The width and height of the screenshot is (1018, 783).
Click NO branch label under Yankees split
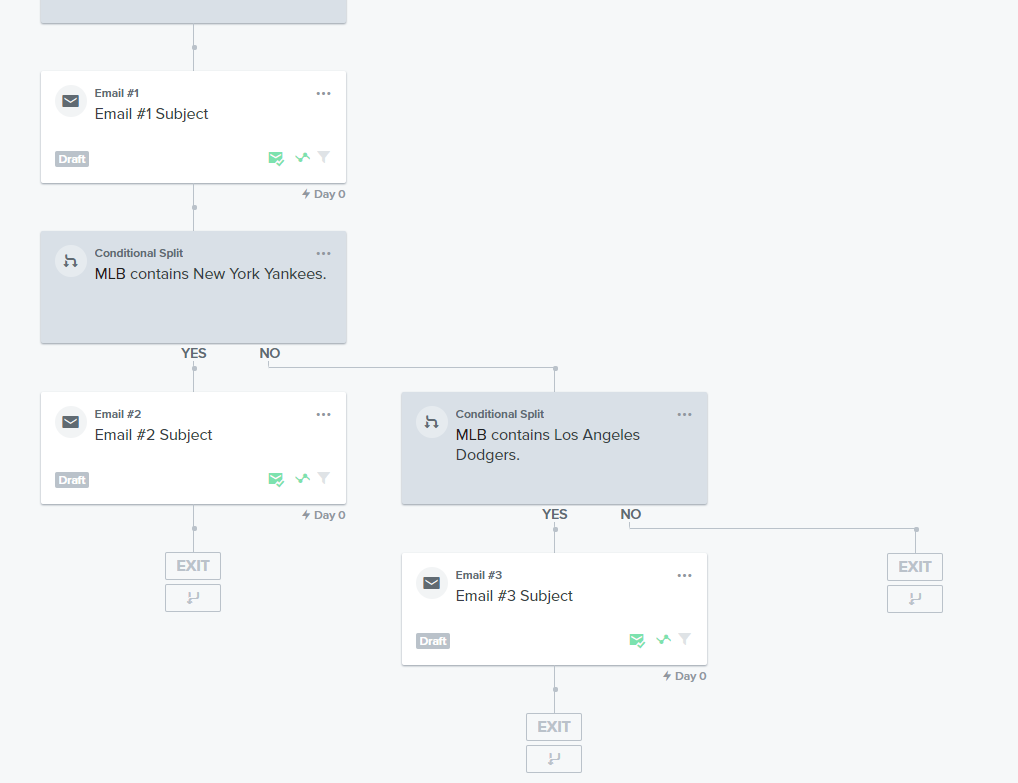[x=269, y=353]
